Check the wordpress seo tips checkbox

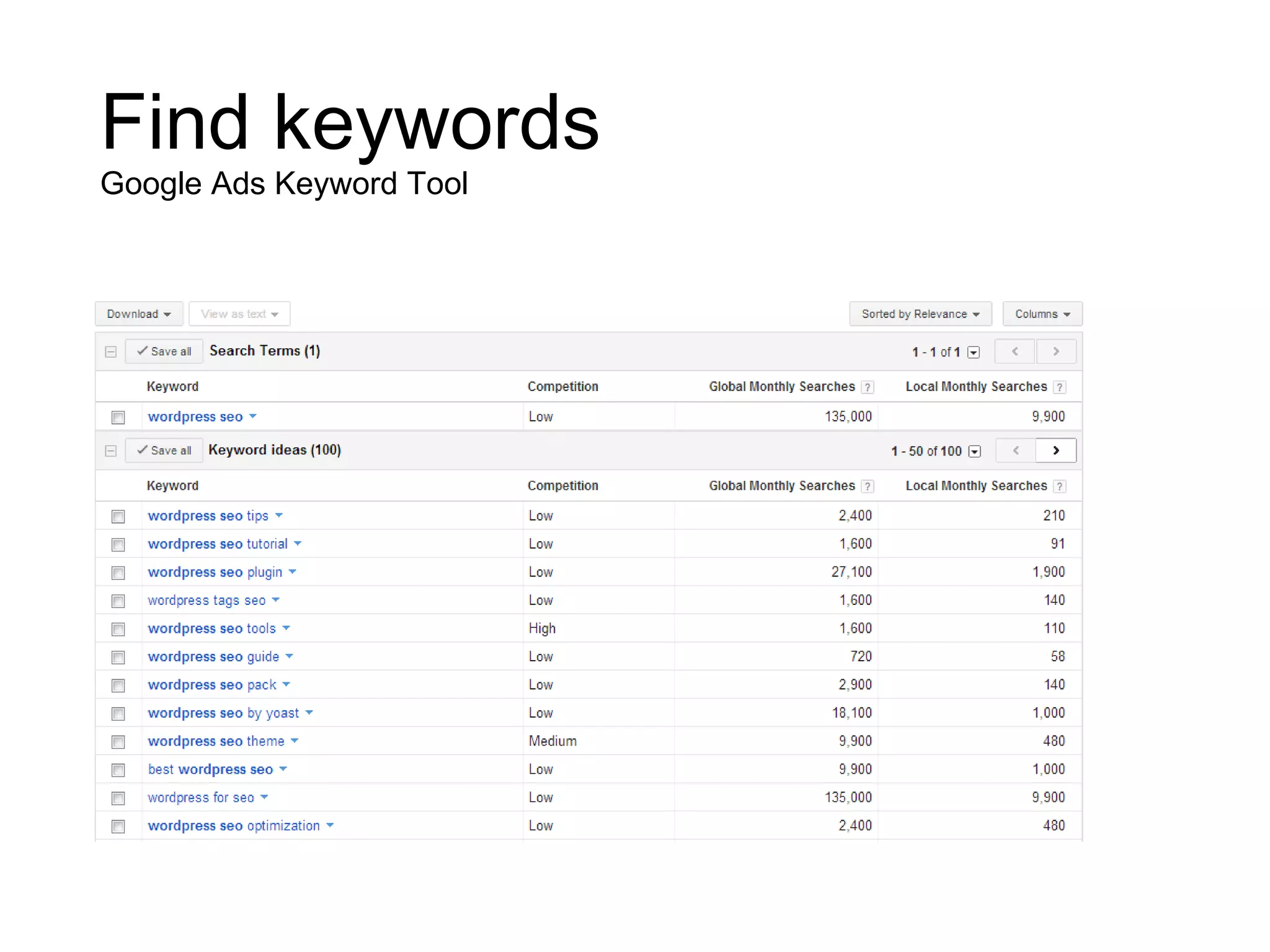[x=118, y=516]
